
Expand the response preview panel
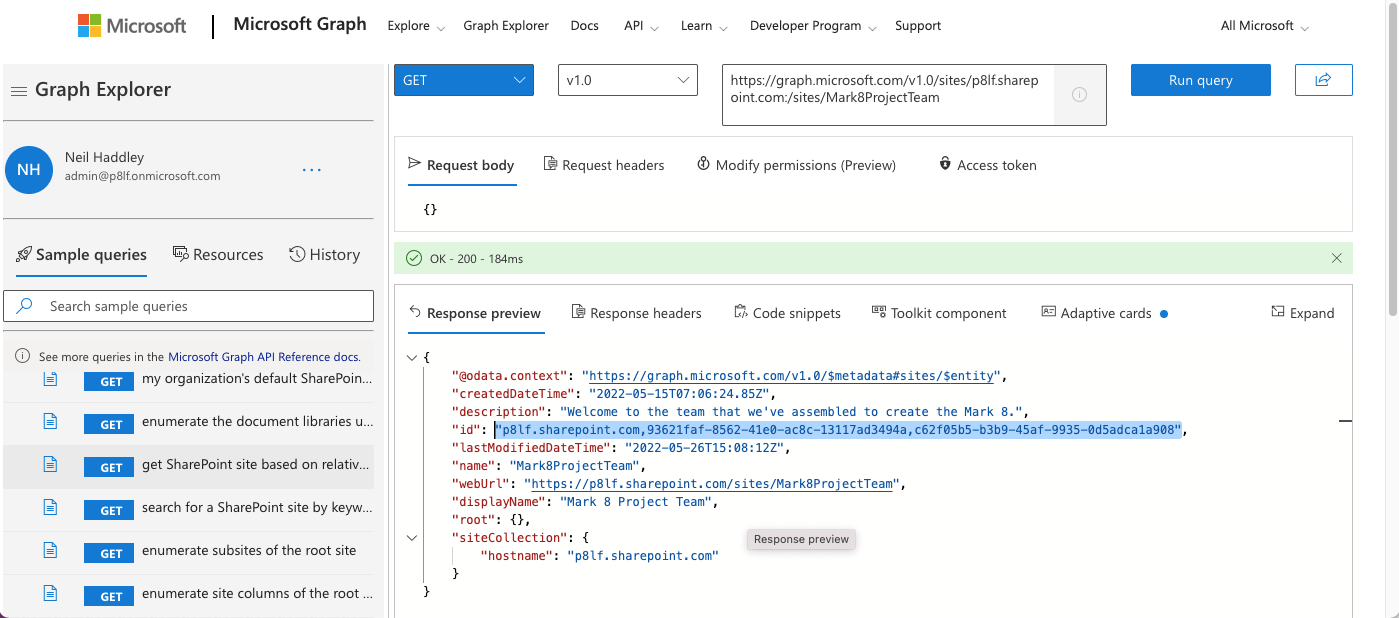[1302, 313]
